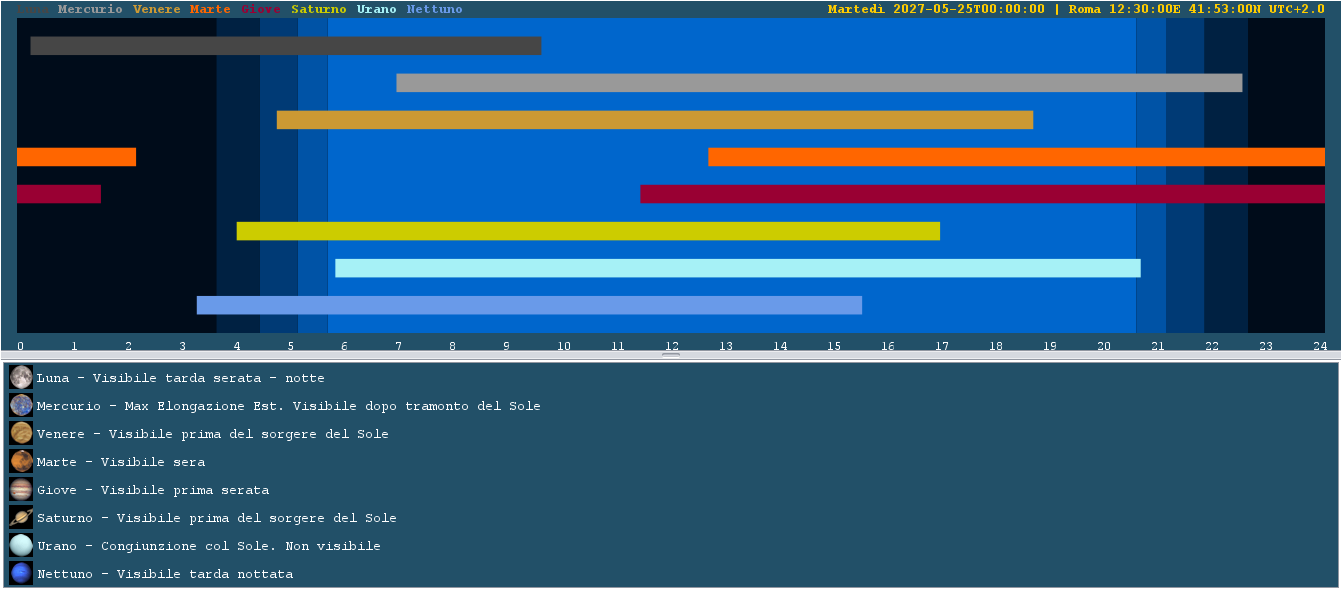
Task: Select the Saturno legend label at top
Action: pyautogui.click(x=319, y=9)
